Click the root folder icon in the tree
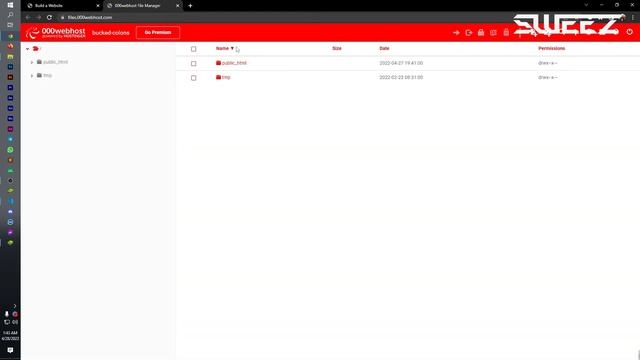This screenshot has height=360, width=640. coord(36,49)
